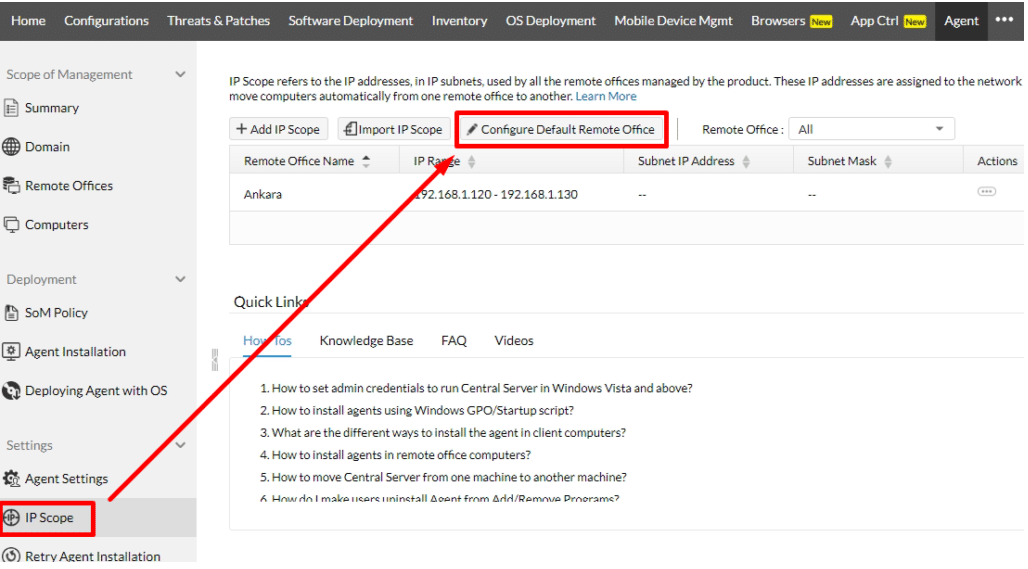Click the Agent Settings gear icon
Screen dimensions: 1028x569
pyautogui.click(x=11, y=479)
